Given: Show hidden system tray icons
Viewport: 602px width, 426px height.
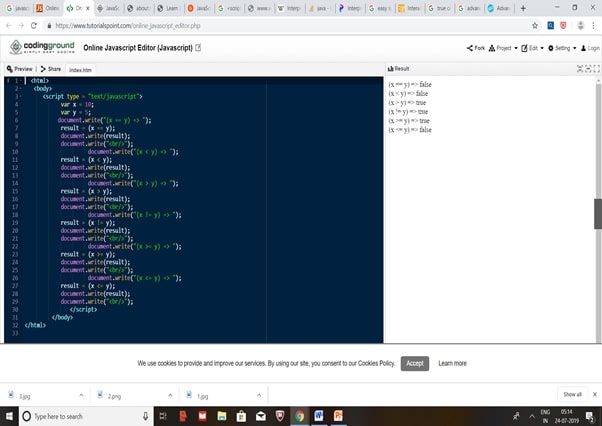Looking at the screenshot, I should coord(532,416).
